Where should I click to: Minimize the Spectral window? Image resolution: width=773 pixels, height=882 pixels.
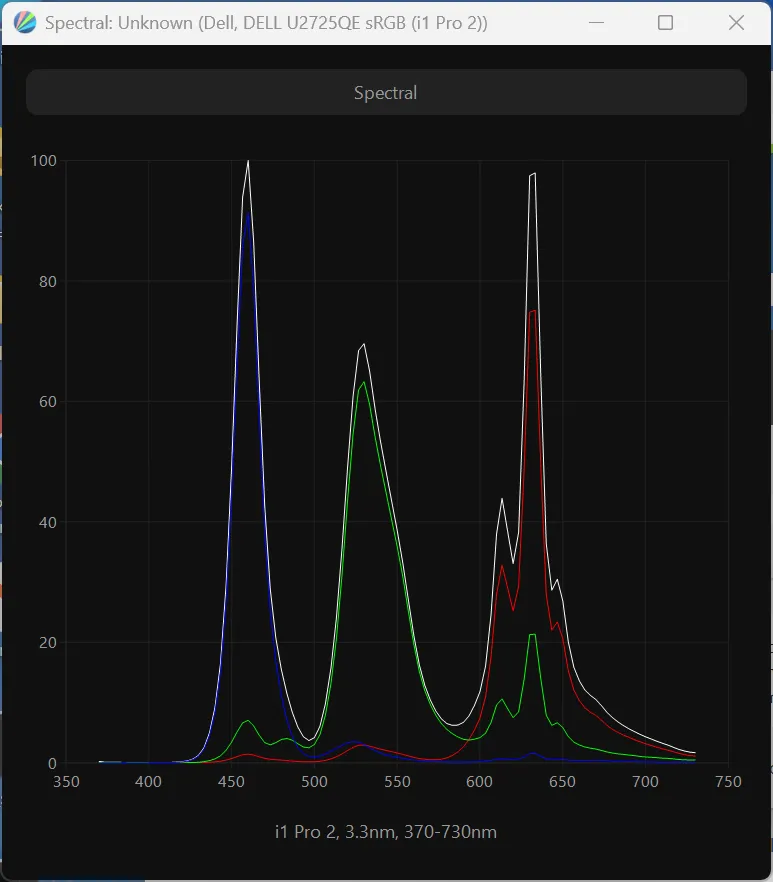point(598,23)
